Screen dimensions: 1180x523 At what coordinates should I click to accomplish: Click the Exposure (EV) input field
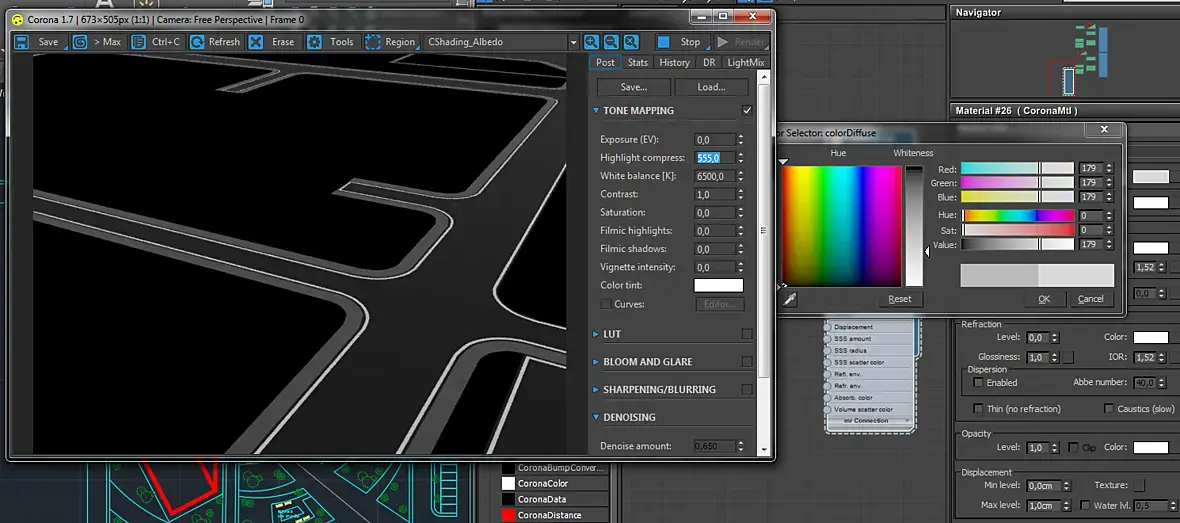click(714, 140)
